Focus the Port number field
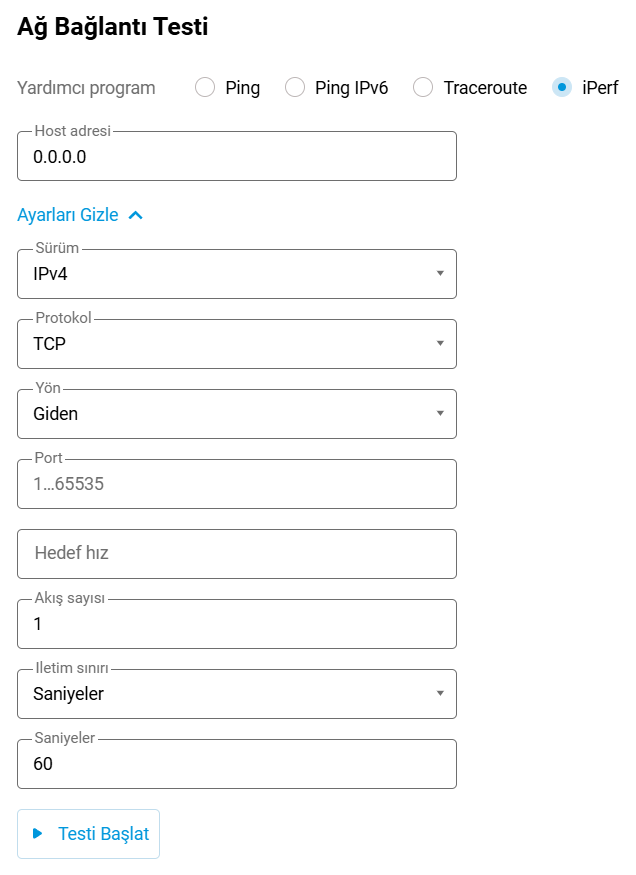 236,484
